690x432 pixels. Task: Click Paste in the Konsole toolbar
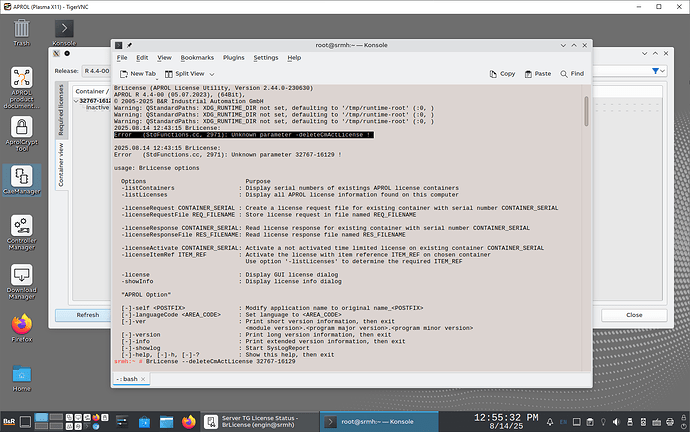[x=538, y=74]
